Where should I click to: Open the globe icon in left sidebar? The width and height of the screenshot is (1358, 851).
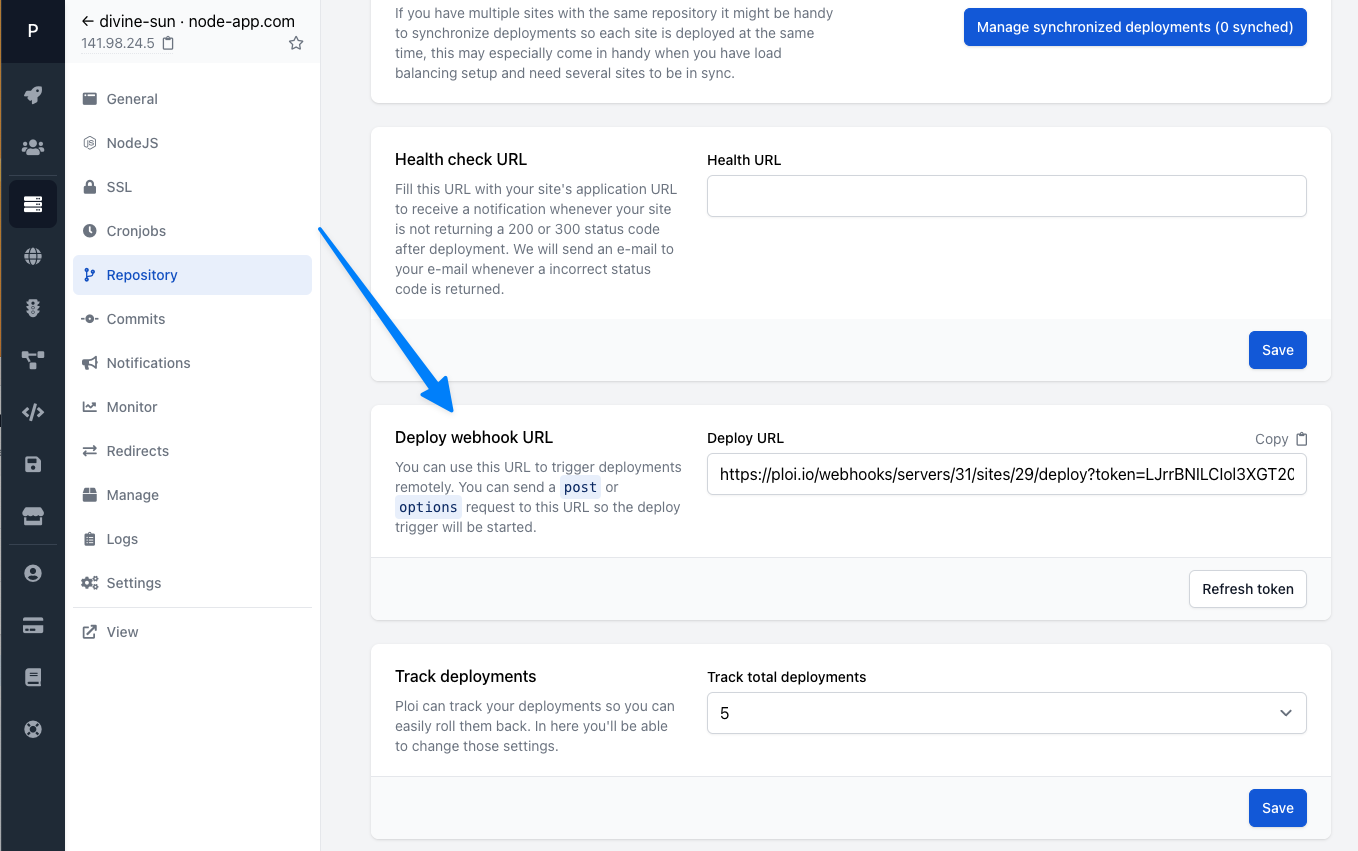33,256
